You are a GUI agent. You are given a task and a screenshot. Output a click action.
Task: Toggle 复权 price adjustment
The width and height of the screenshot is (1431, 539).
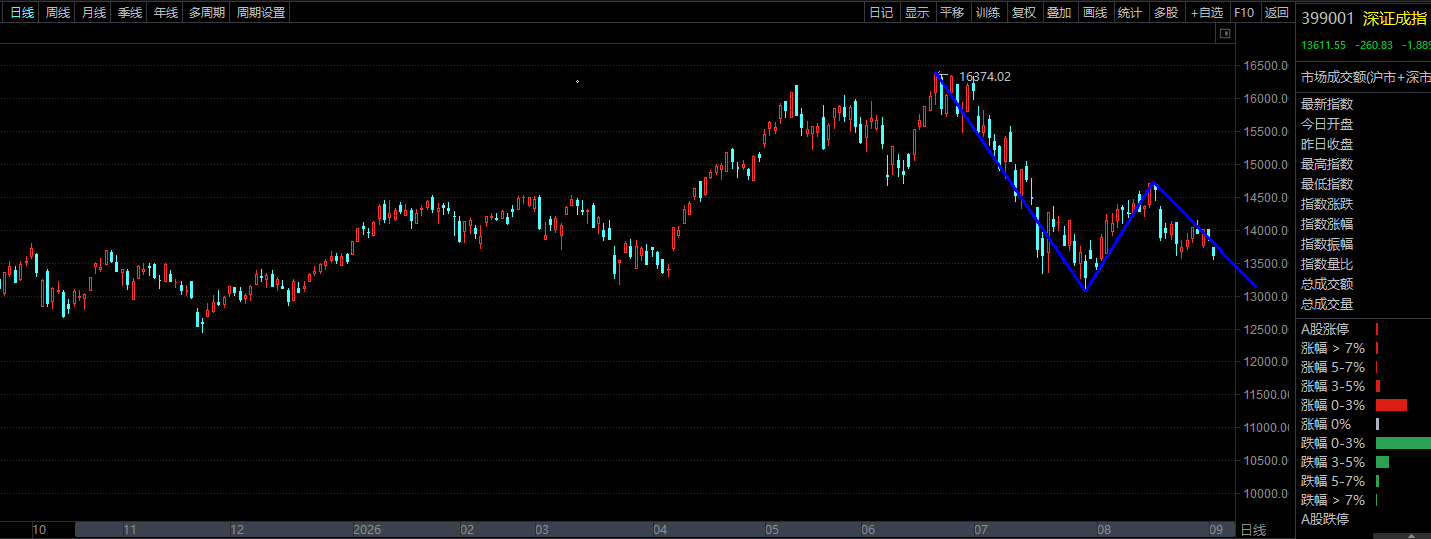[x=1024, y=13]
